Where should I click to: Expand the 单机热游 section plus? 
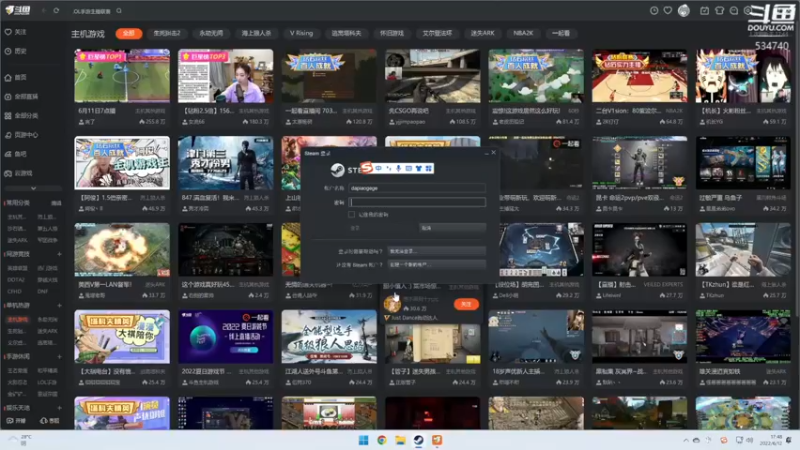pyautogui.click(x=59, y=306)
